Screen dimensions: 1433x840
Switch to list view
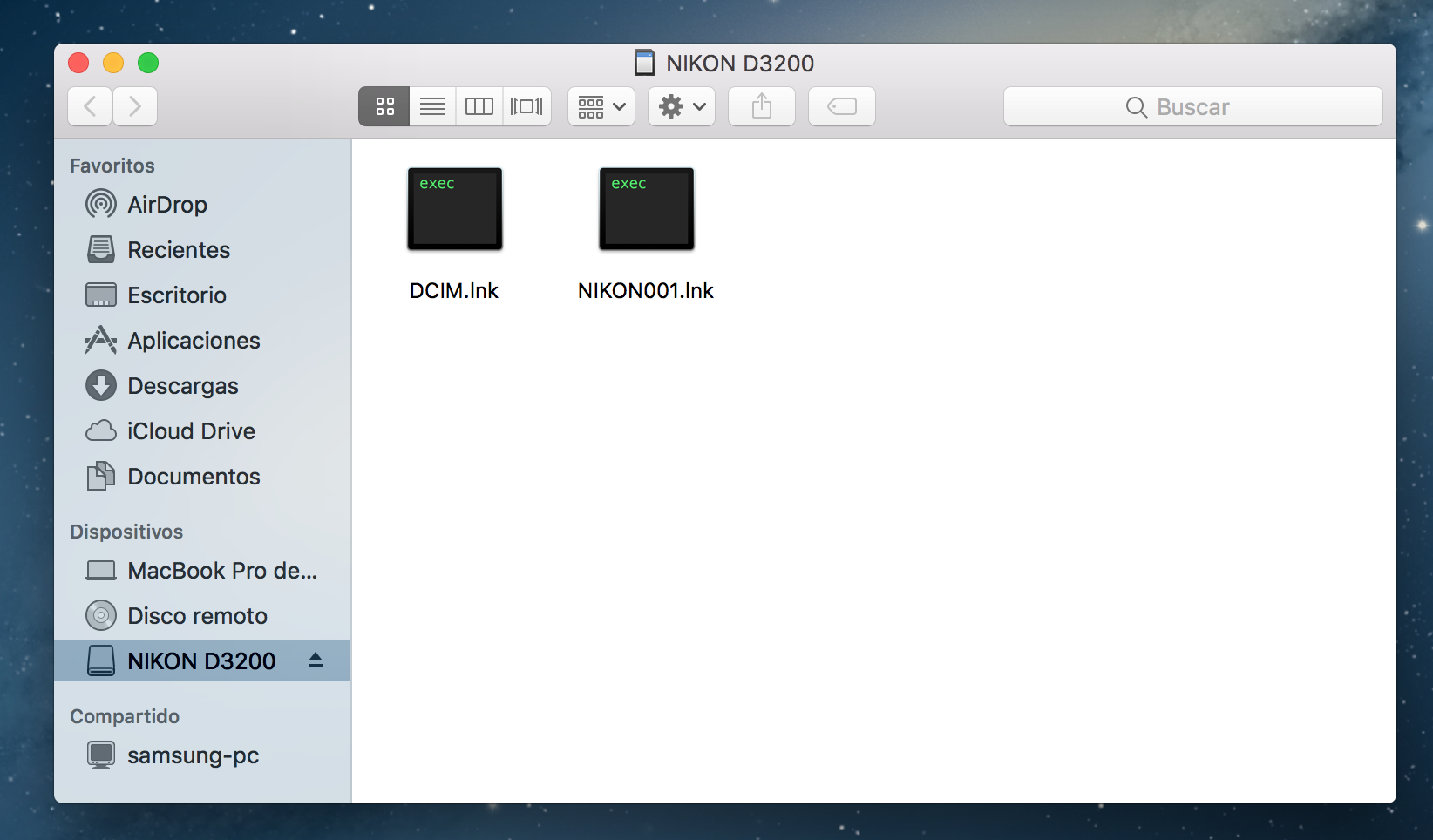pyautogui.click(x=432, y=106)
